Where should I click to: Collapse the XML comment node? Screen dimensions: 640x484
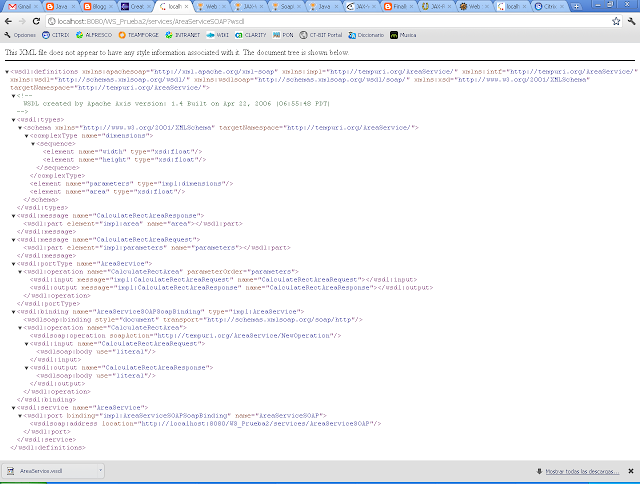[x=13, y=96]
